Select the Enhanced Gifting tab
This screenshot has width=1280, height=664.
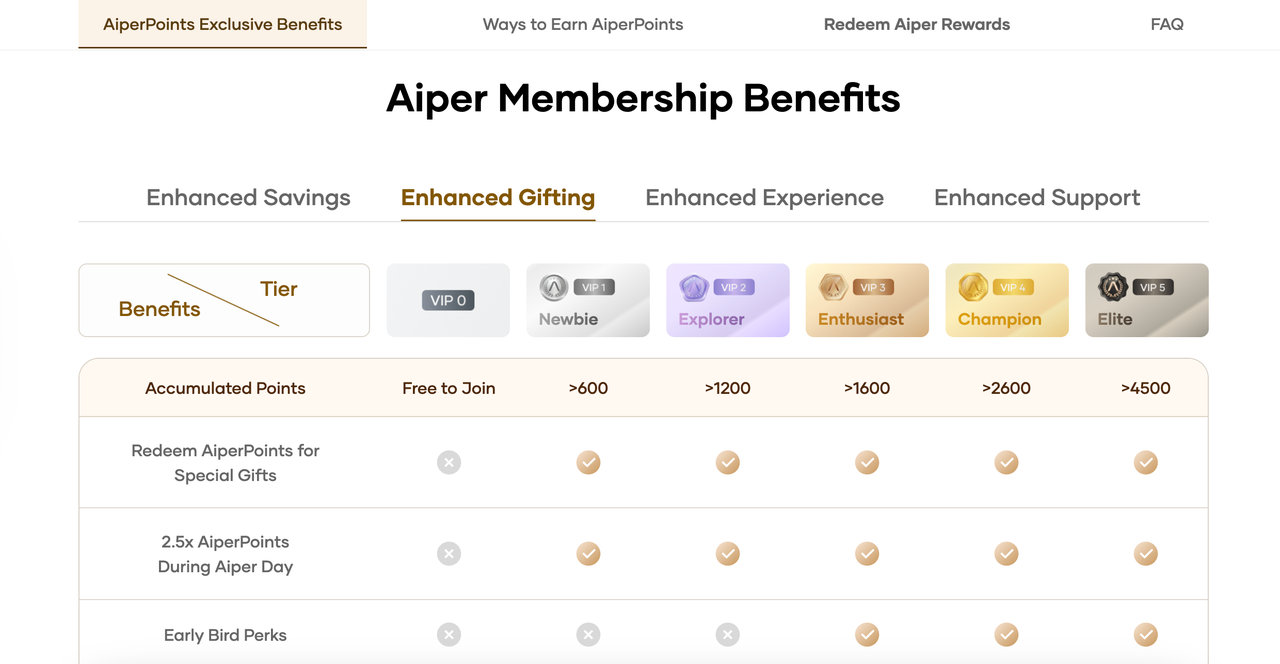(x=498, y=198)
